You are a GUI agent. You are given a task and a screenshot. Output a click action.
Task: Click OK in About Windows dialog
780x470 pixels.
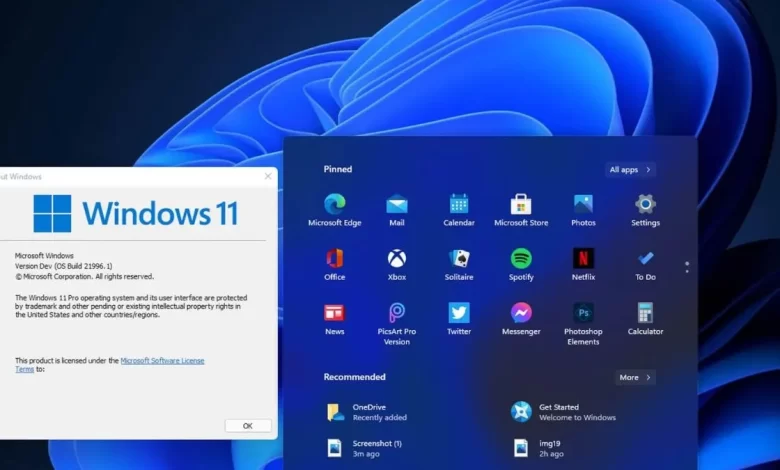coord(248,426)
